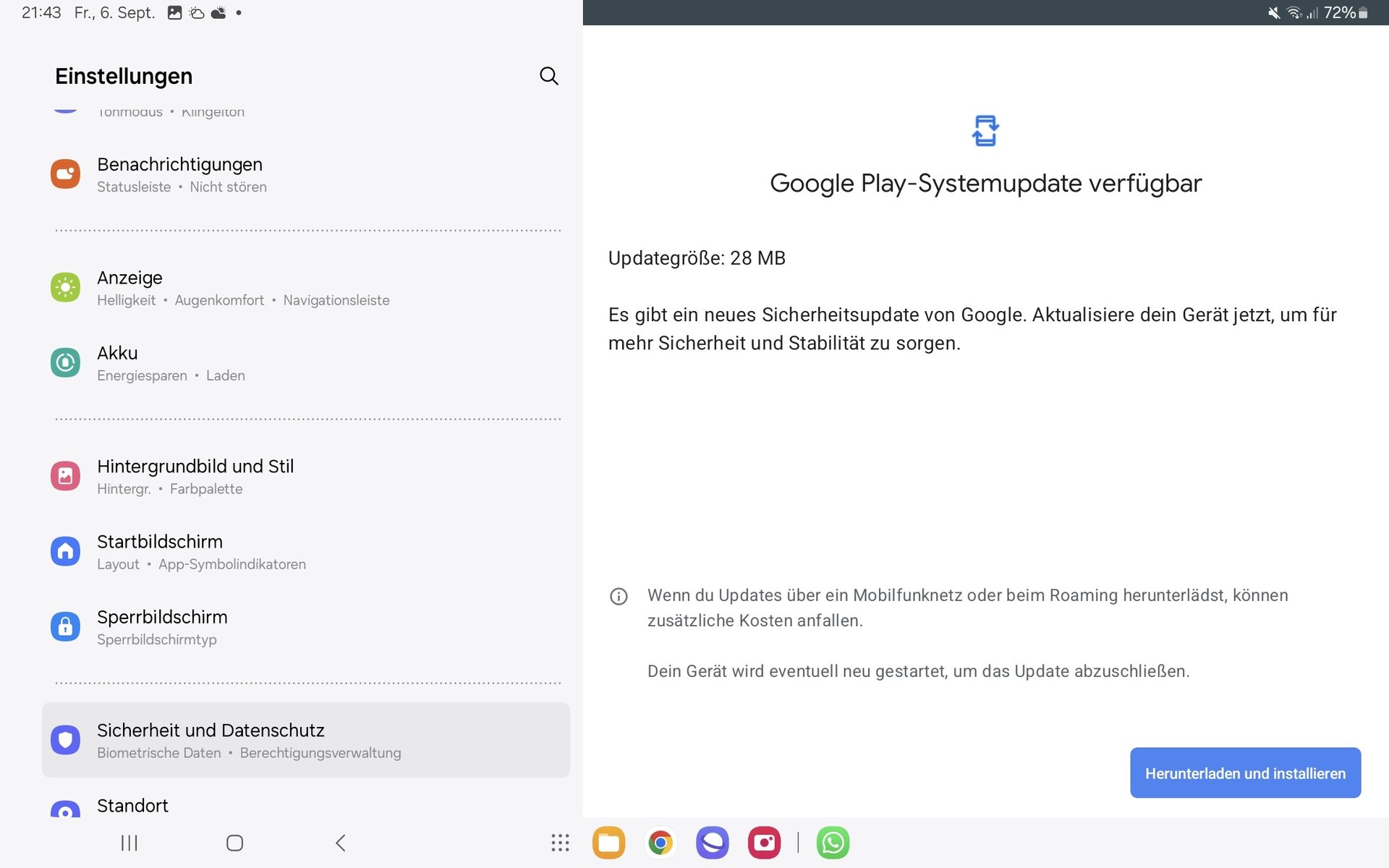Launch the red camera app icon
The height and width of the screenshot is (868, 1389).
point(764,843)
